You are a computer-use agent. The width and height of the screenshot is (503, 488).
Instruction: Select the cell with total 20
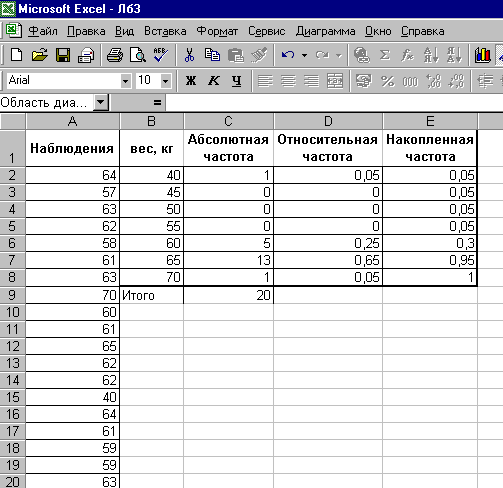228,295
